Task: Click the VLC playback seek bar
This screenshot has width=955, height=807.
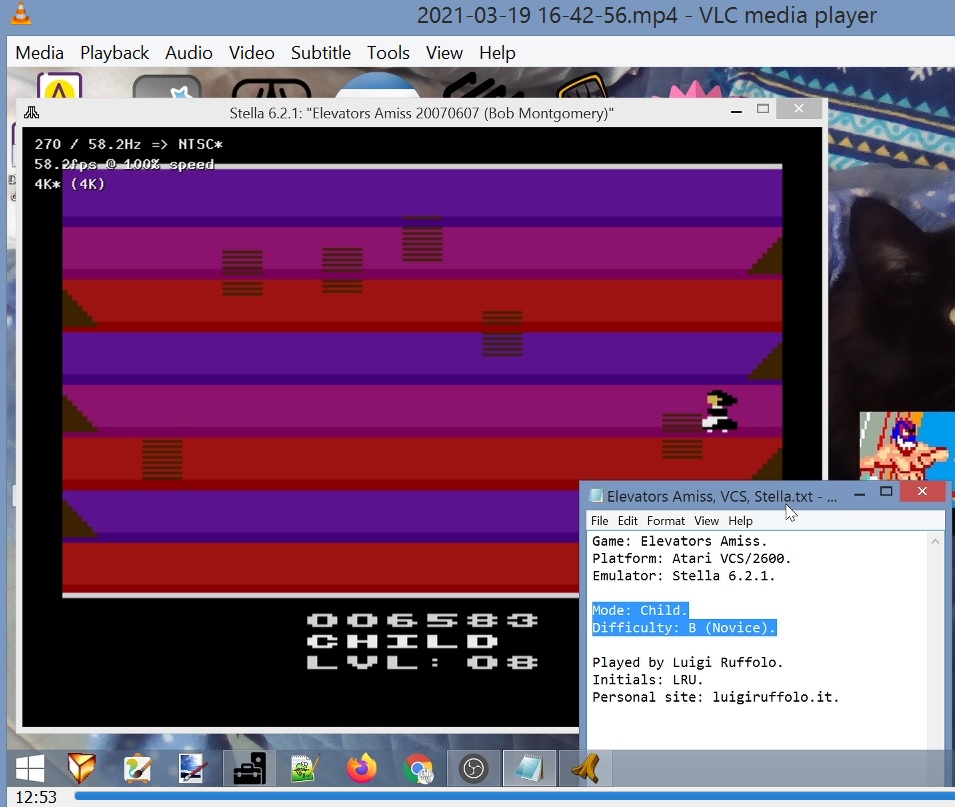Action: tap(500, 797)
